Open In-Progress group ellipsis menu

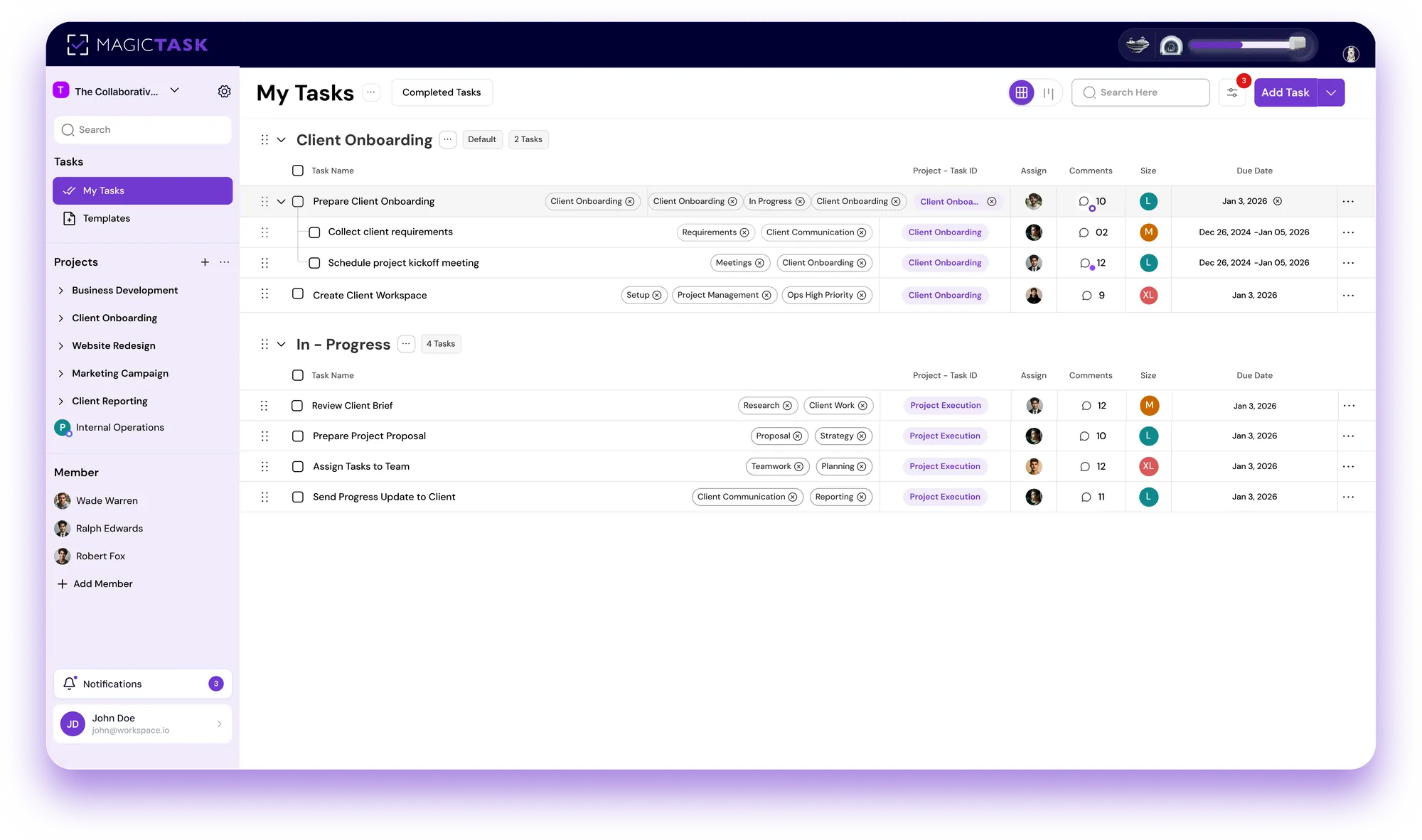(x=406, y=344)
